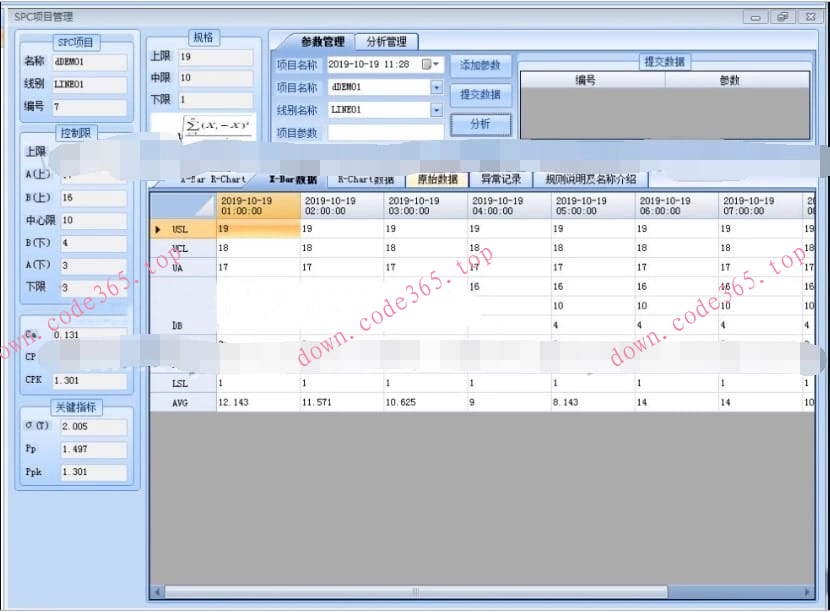Click the horizontal scrollbar right arrow
Viewport: 830px width, 612px height.
(807, 591)
